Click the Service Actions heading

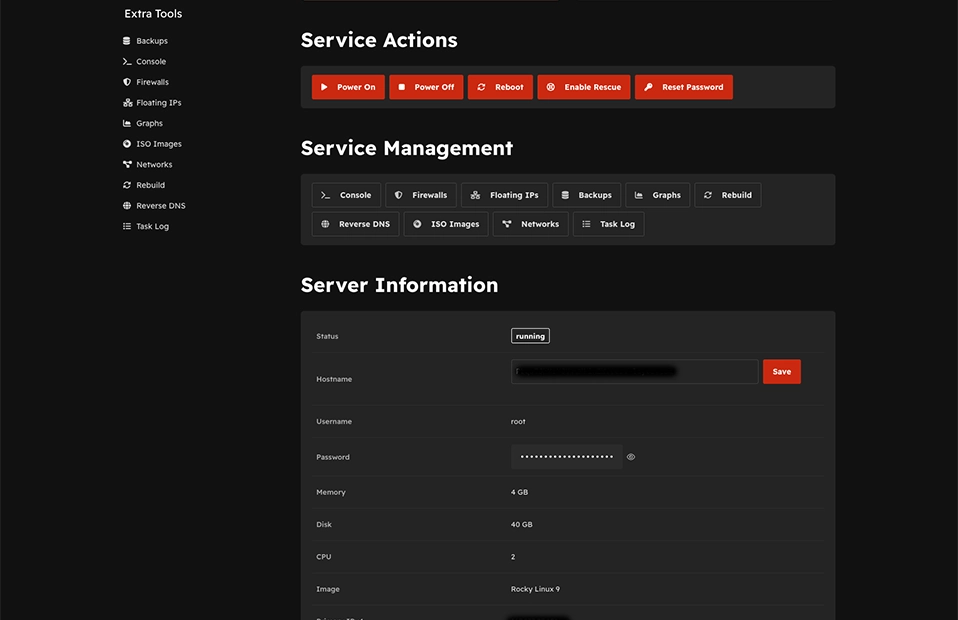379,40
